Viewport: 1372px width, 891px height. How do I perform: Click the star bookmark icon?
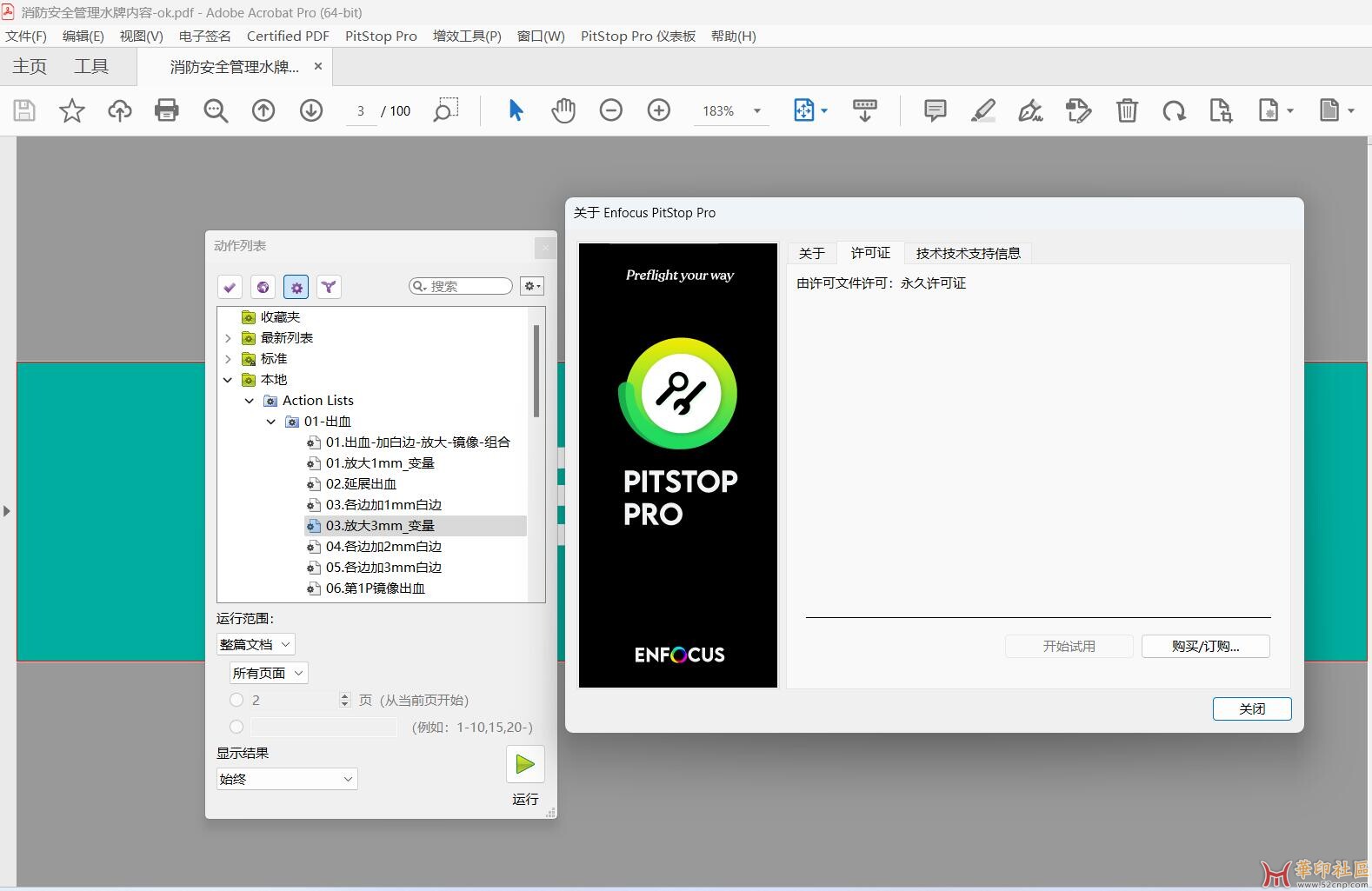point(72,110)
